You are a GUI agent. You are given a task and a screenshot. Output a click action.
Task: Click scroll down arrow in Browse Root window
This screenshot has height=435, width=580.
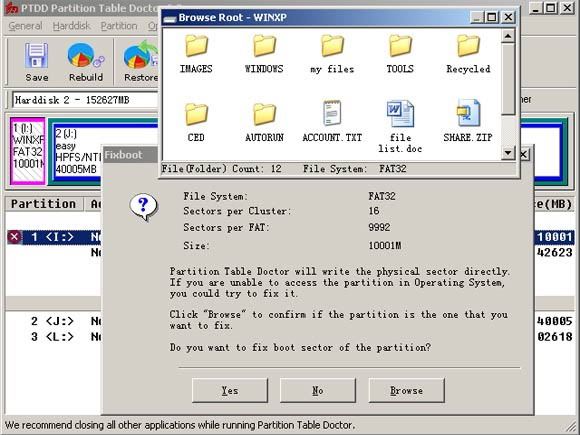point(508,152)
